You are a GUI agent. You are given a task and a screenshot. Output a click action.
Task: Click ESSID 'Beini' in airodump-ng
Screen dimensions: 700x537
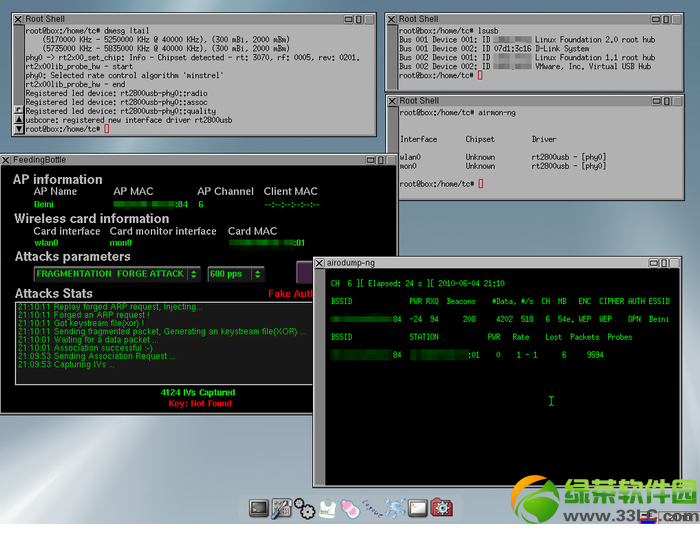[658, 319]
